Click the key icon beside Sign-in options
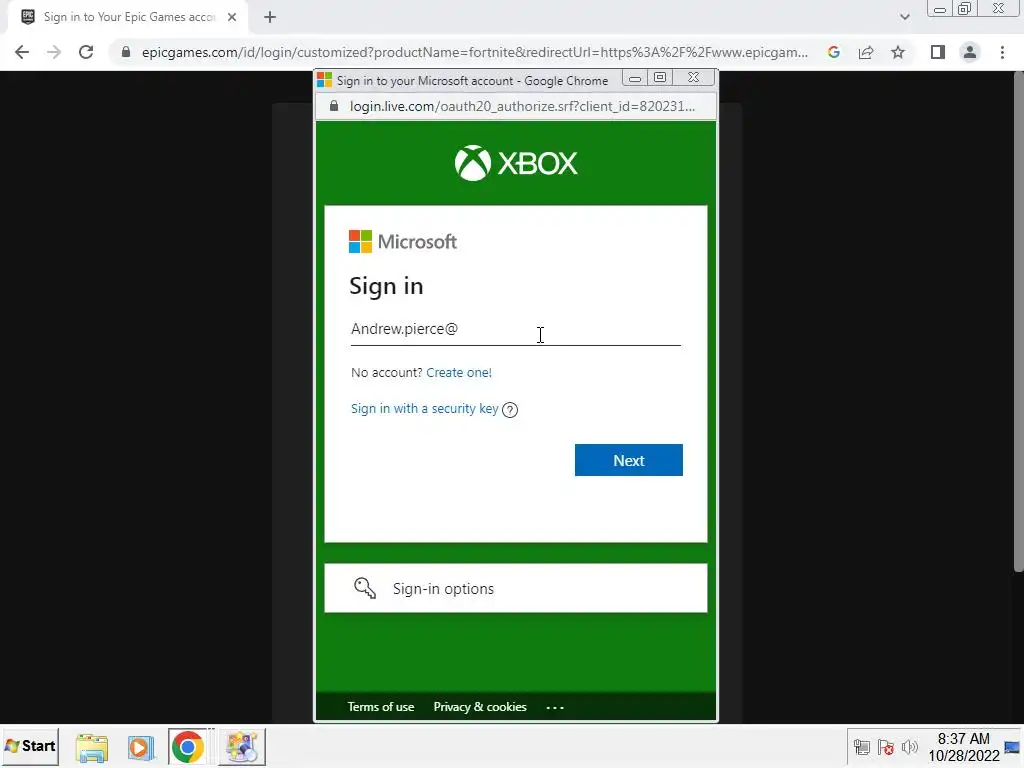The image size is (1024, 768). click(x=365, y=588)
